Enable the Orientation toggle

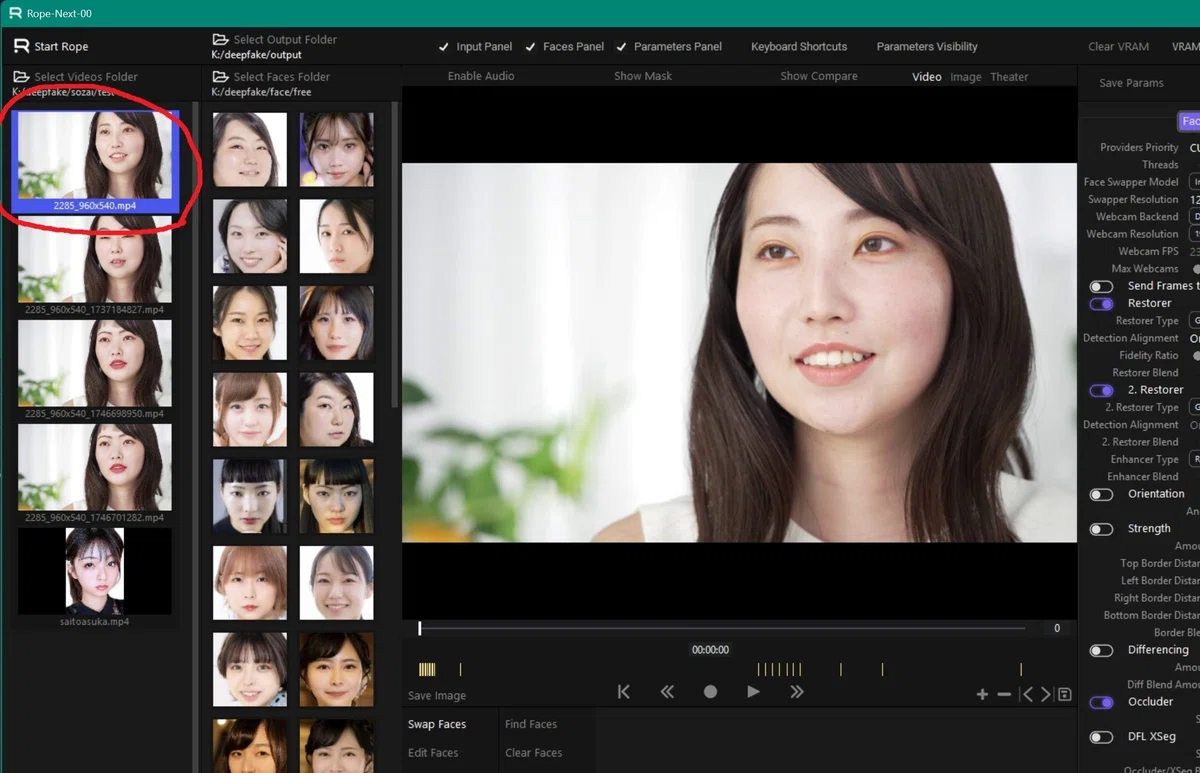click(x=1101, y=495)
